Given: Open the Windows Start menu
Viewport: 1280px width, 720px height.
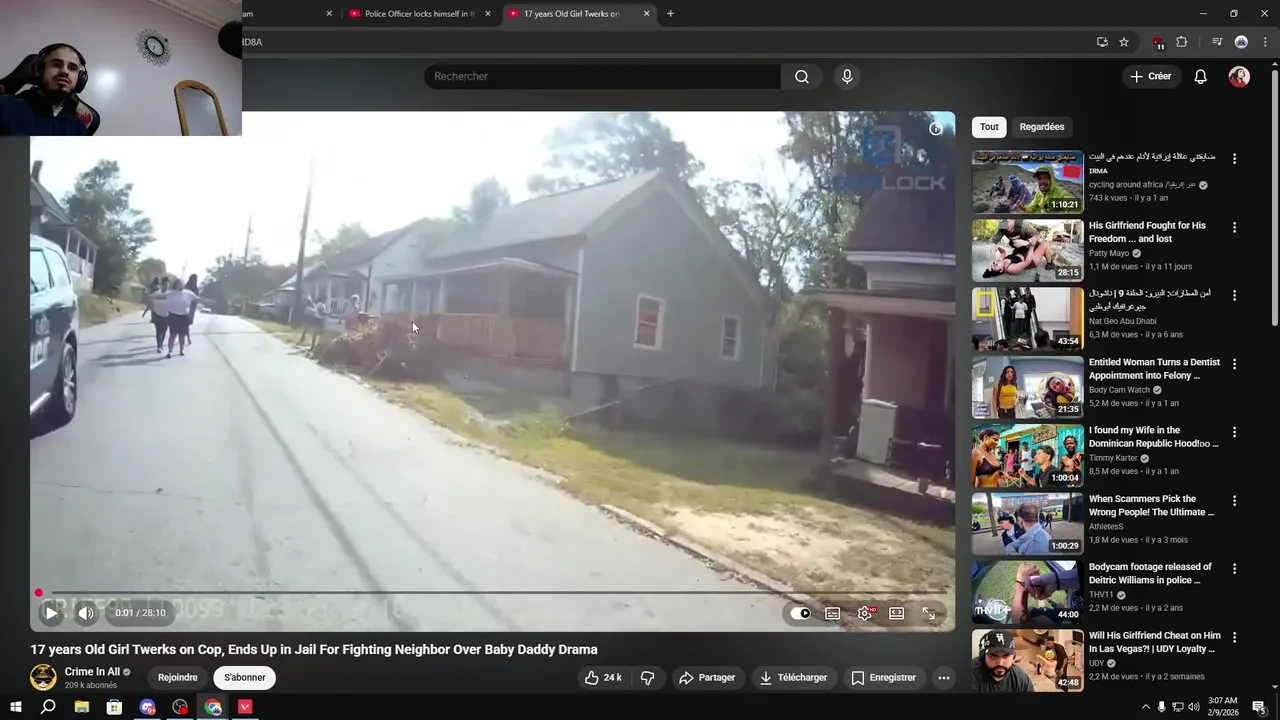Looking at the screenshot, I should (x=16, y=707).
